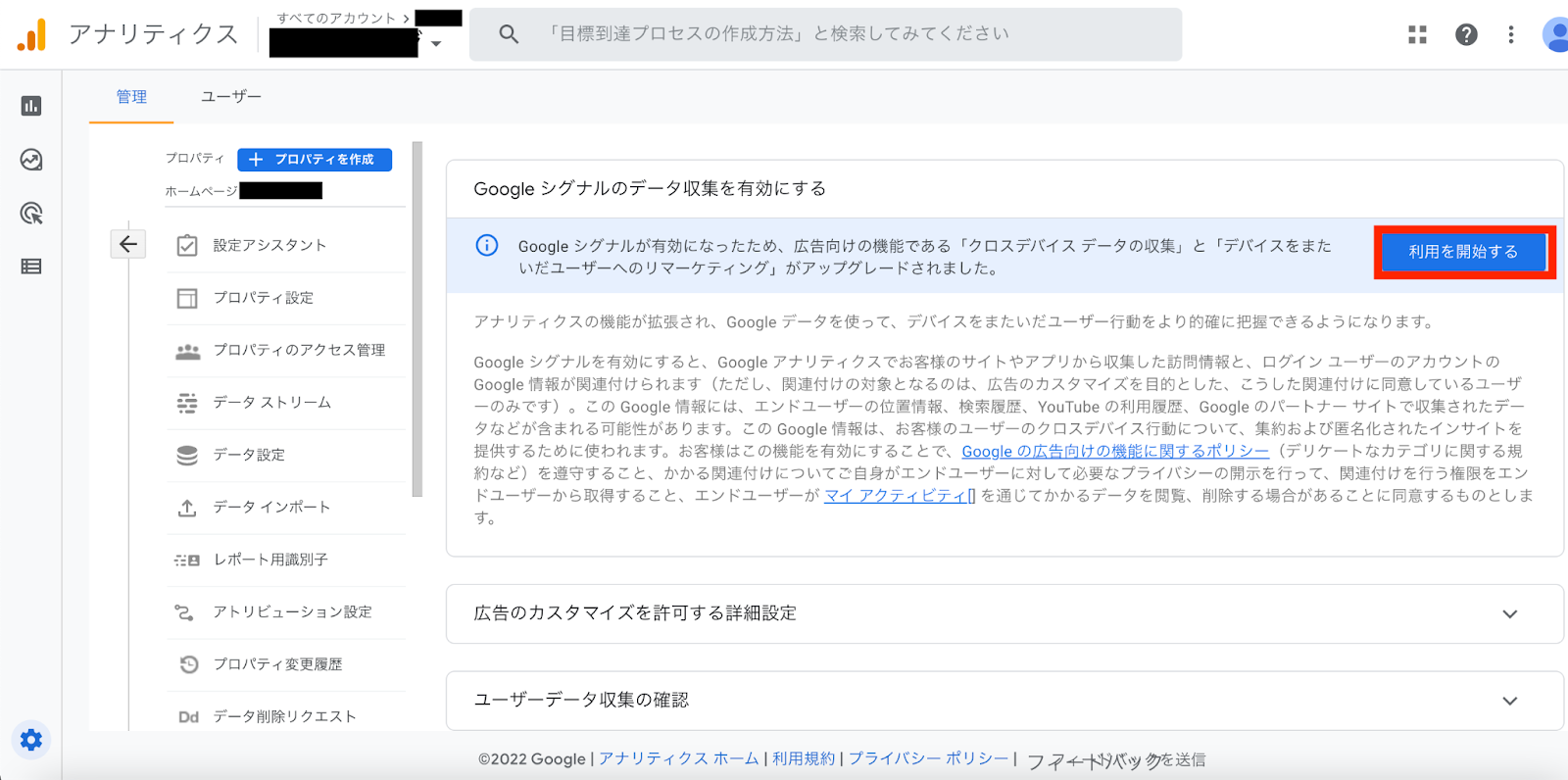Open データ削除リクエスト menu item
This screenshot has width=1568, height=780.
pyautogui.click(x=285, y=716)
